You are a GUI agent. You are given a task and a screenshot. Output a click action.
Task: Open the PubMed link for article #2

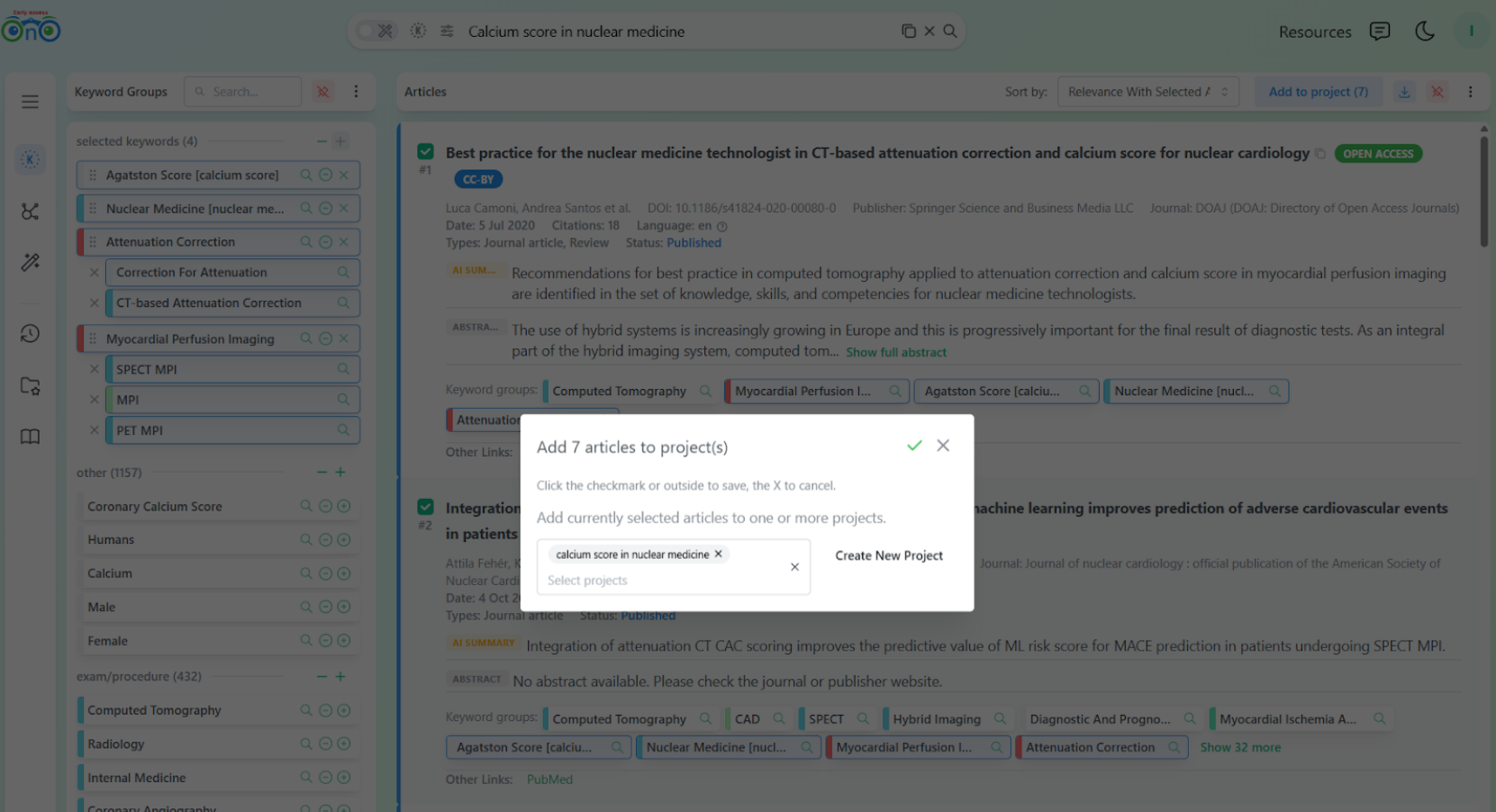coord(549,779)
